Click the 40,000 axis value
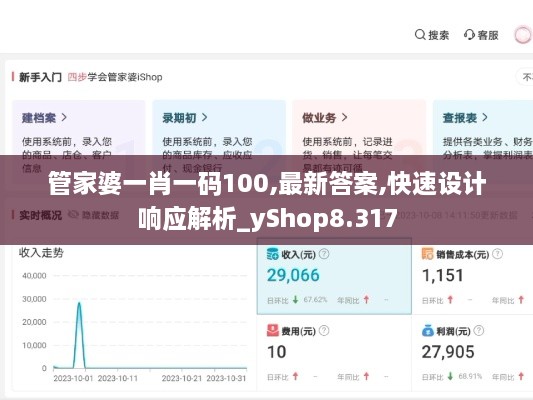 [34, 276]
